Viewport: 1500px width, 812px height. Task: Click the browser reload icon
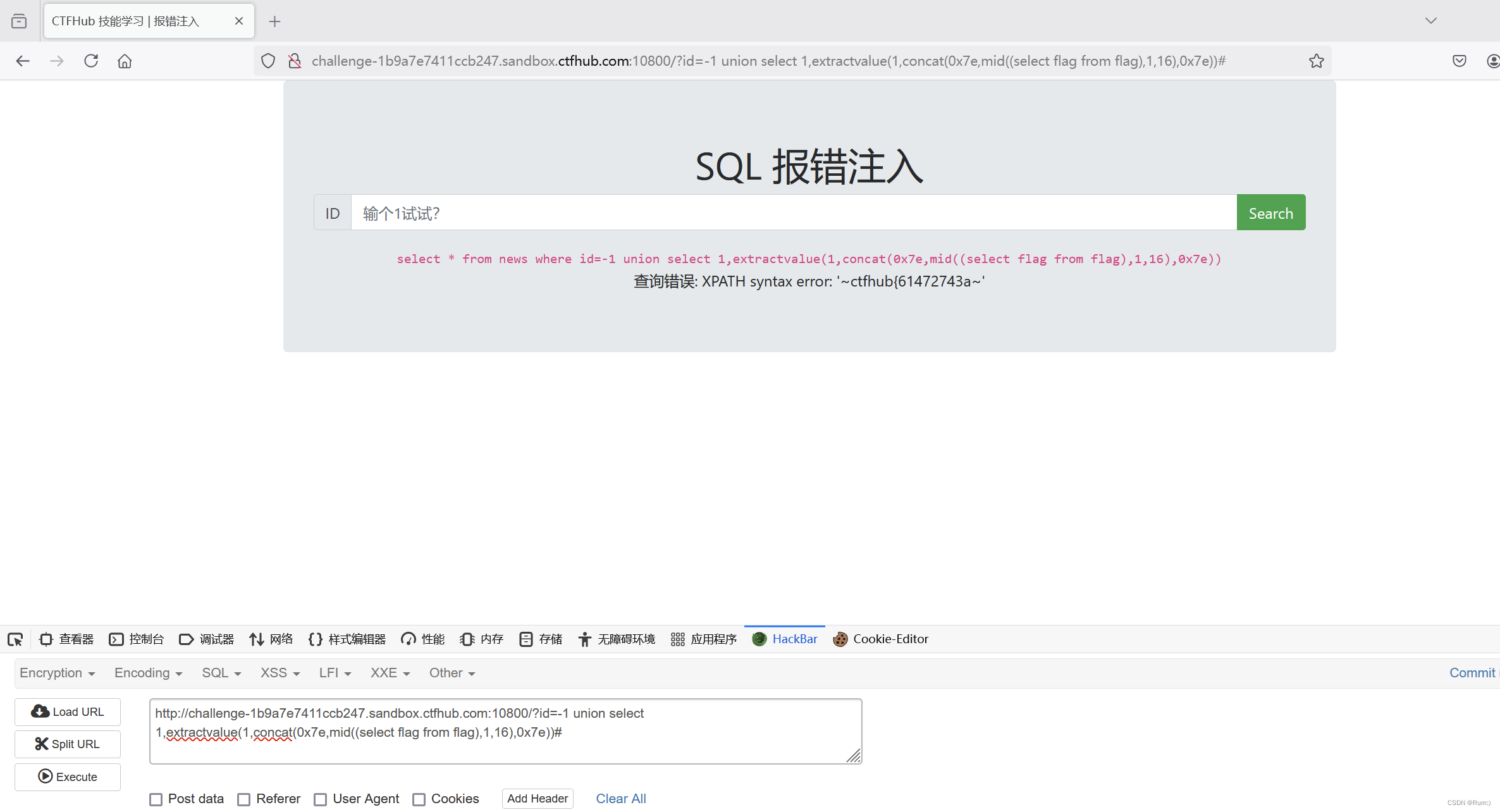click(91, 61)
